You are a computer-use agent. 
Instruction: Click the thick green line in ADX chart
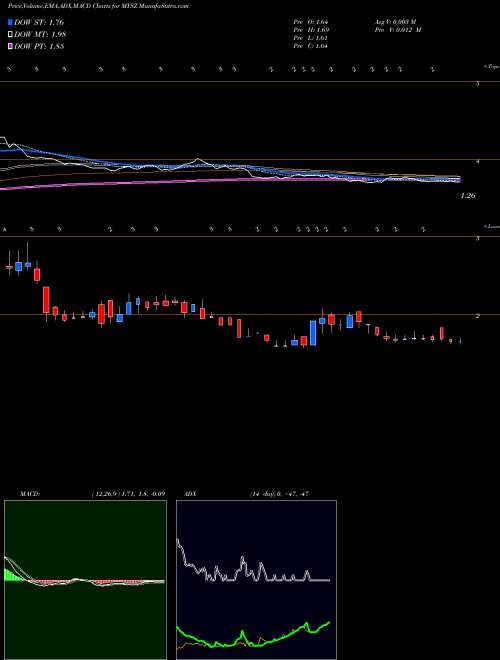253,636
